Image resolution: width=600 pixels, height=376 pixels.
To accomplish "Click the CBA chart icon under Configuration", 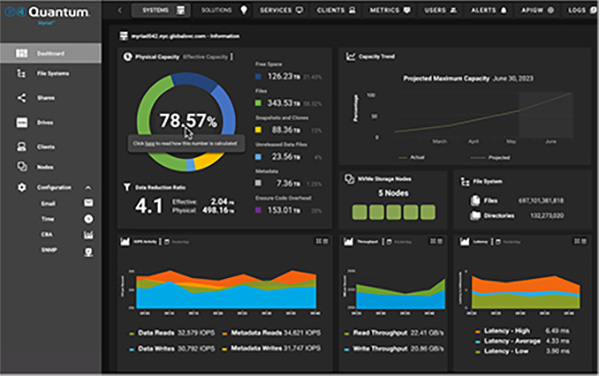I will pos(88,235).
